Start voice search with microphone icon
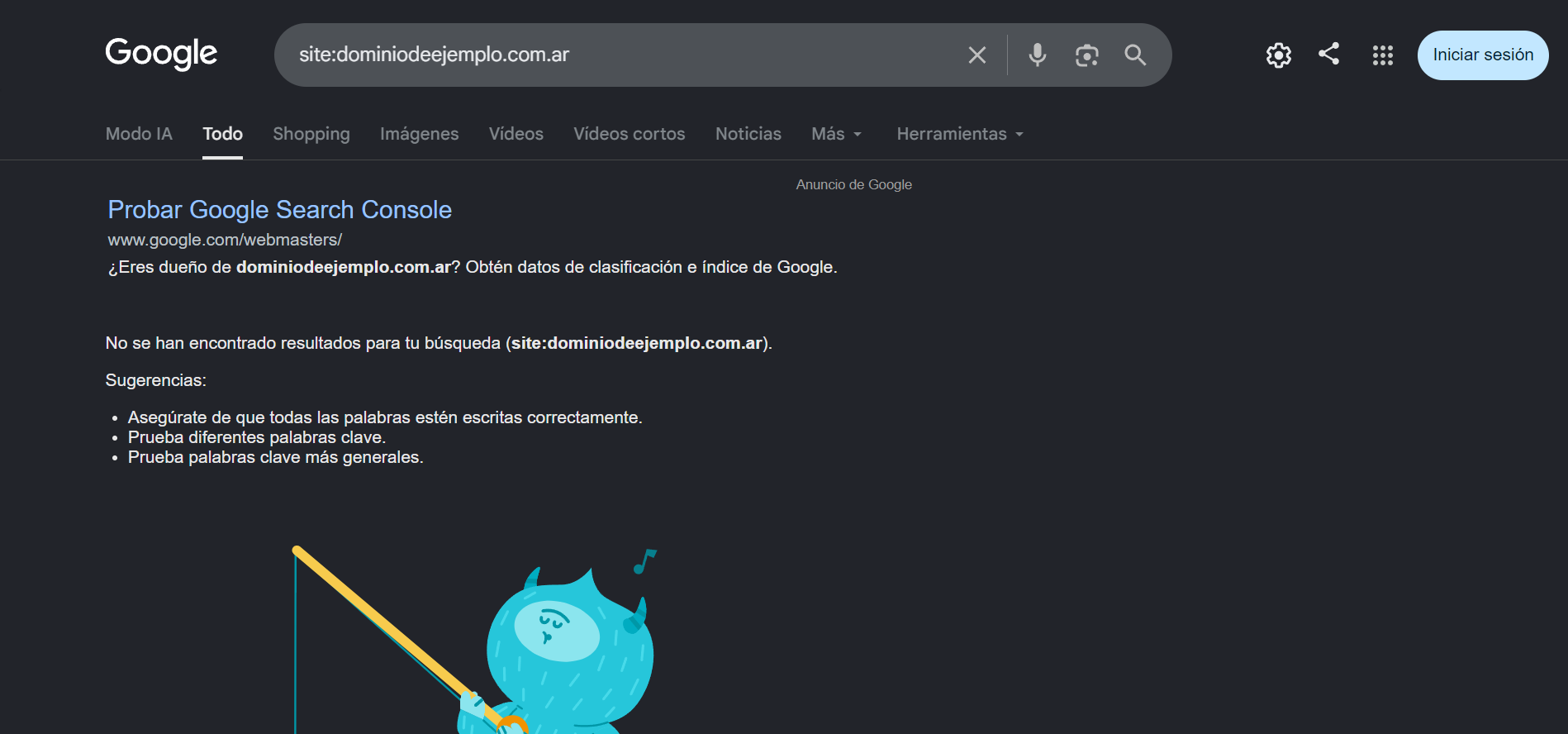Screen dimensions: 1568x734 [x=1038, y=55]
